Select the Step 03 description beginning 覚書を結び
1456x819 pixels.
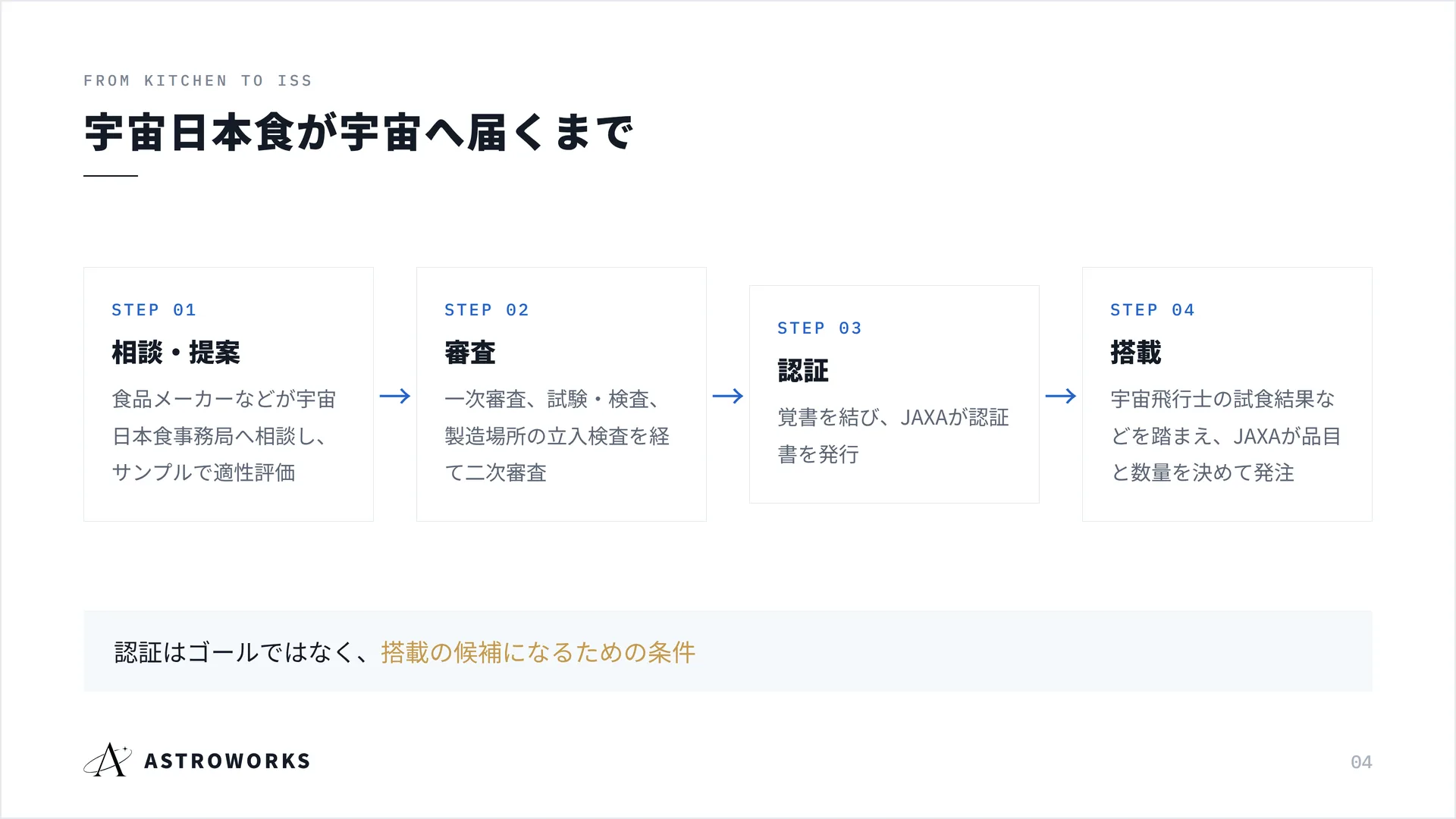pos(893,436)
